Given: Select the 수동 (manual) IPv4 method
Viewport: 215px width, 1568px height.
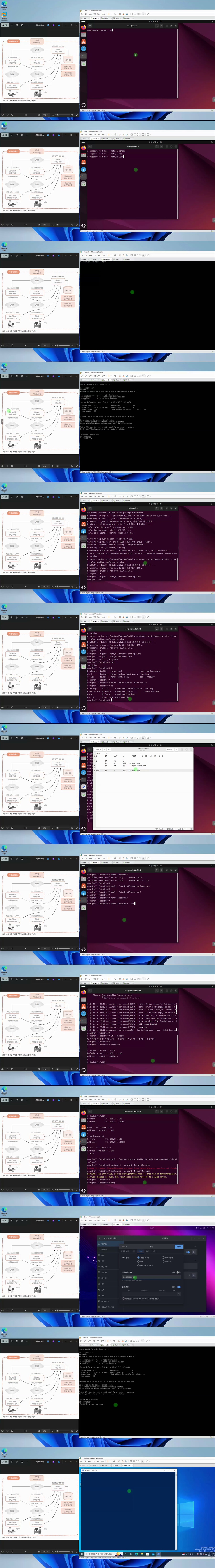Looking at the screenshot, I should [x=139, y=1262].
